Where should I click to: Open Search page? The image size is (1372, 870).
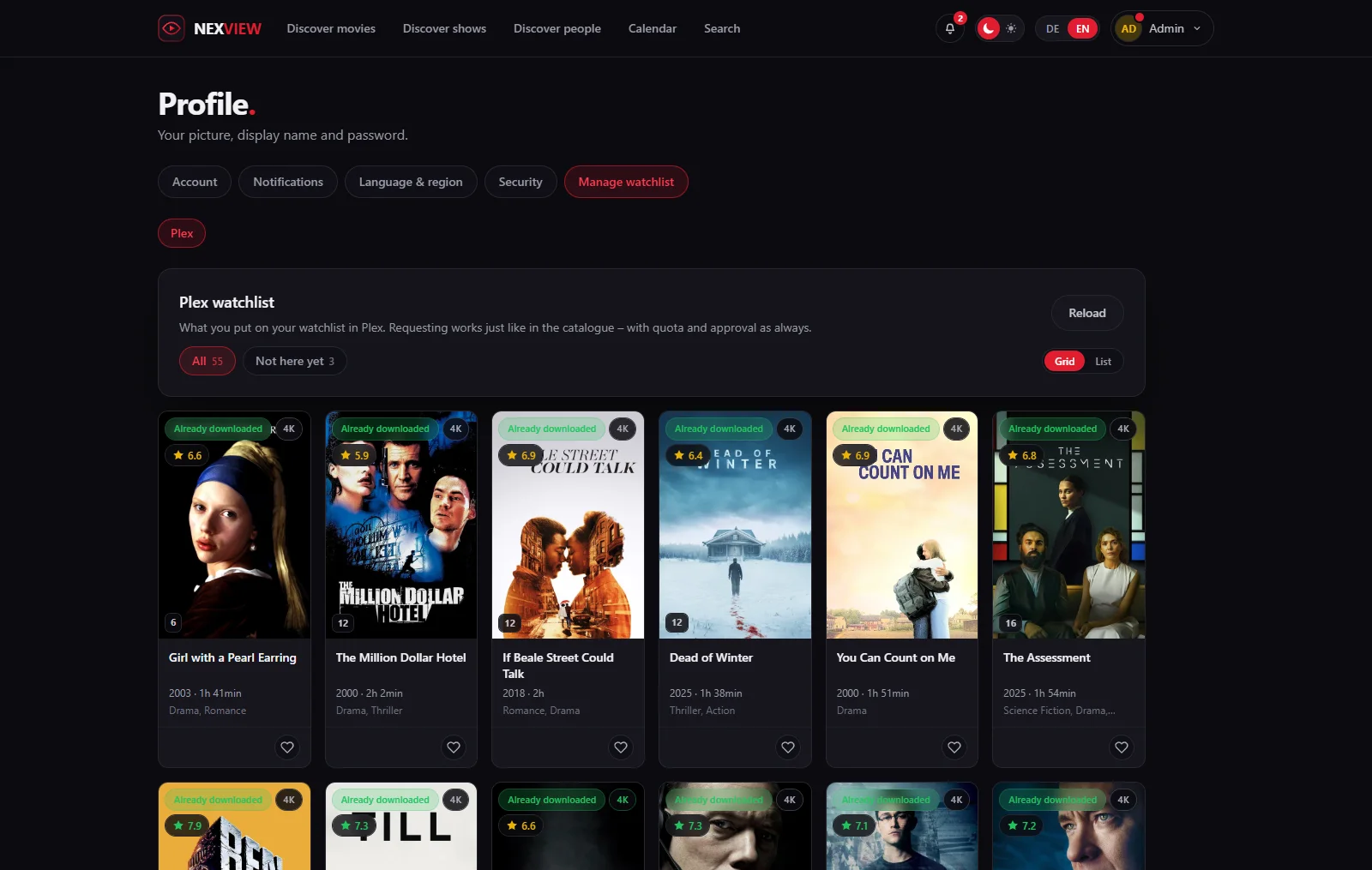pos(722,28)
